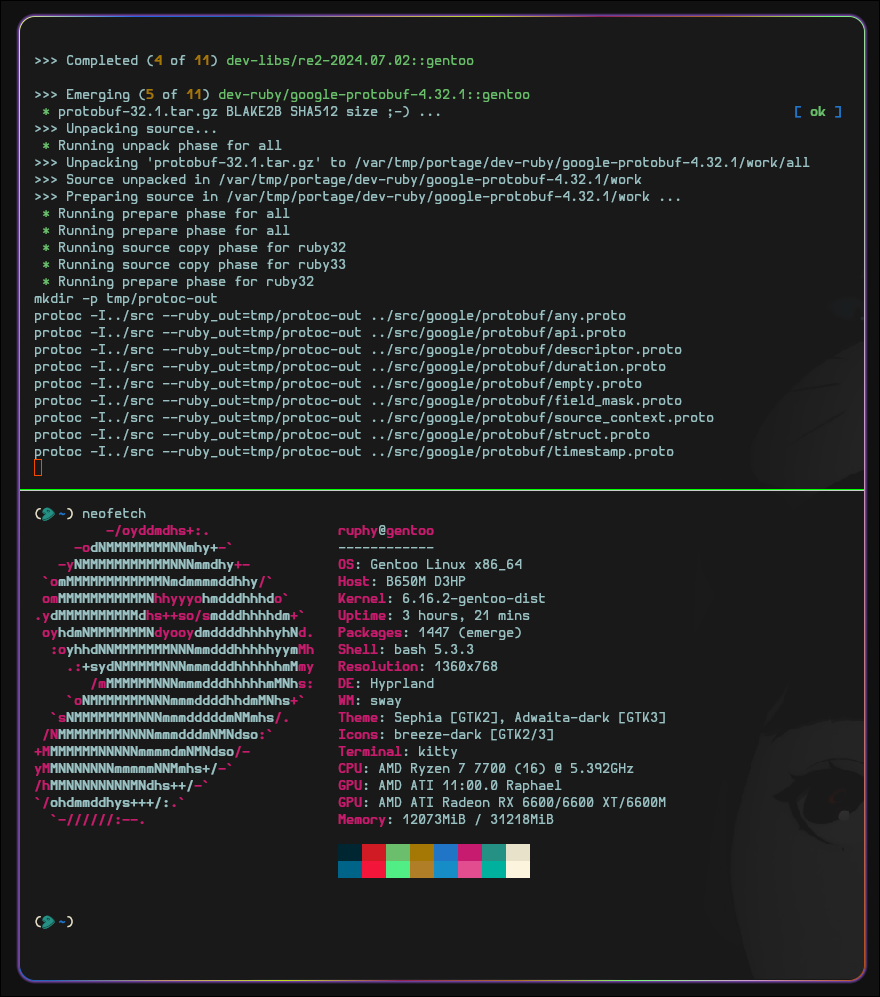
Task: Click the 'Preparing source in' line
Action: tap(357, 197)
